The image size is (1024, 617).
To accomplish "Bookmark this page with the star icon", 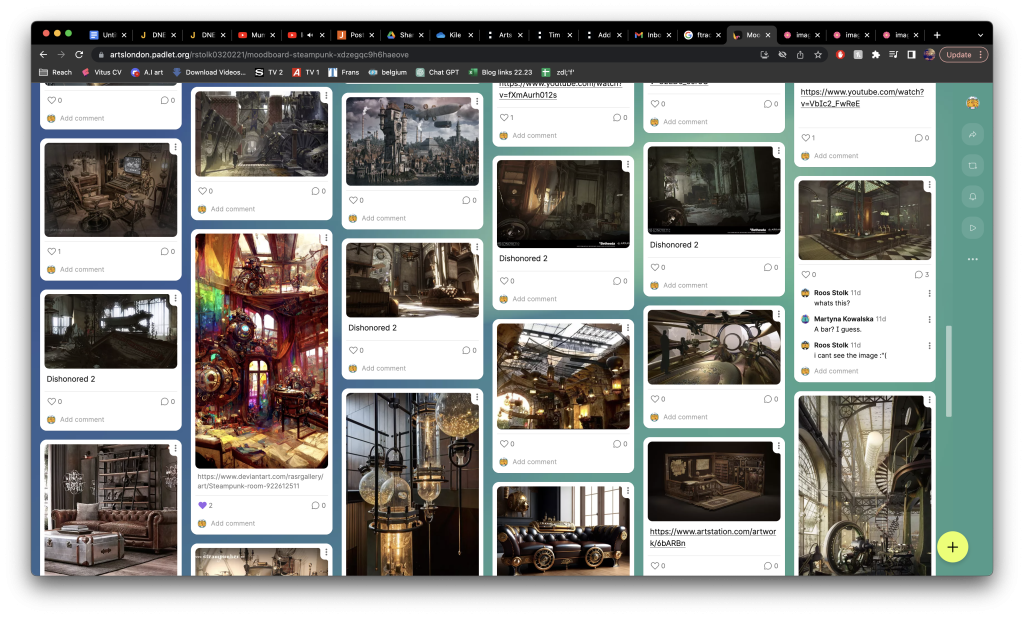I will 818,55.
